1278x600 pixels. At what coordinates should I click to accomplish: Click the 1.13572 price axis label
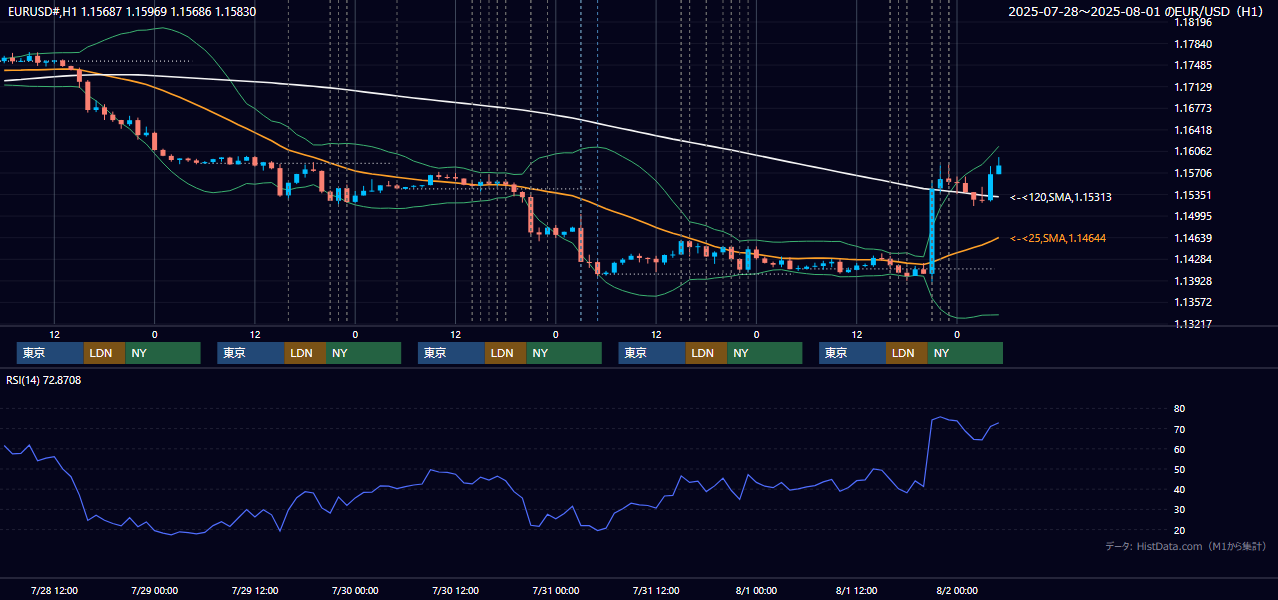point(1192,302)
